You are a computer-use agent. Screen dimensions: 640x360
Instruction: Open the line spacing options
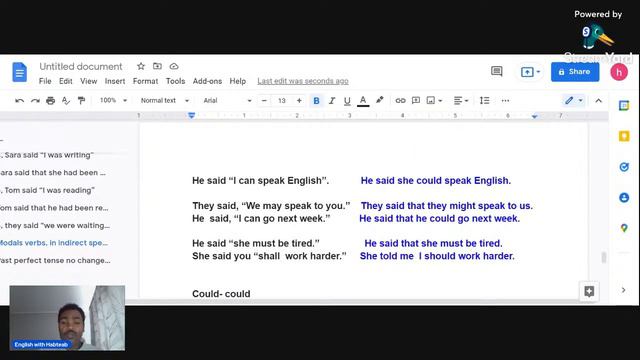coord(484,100)
